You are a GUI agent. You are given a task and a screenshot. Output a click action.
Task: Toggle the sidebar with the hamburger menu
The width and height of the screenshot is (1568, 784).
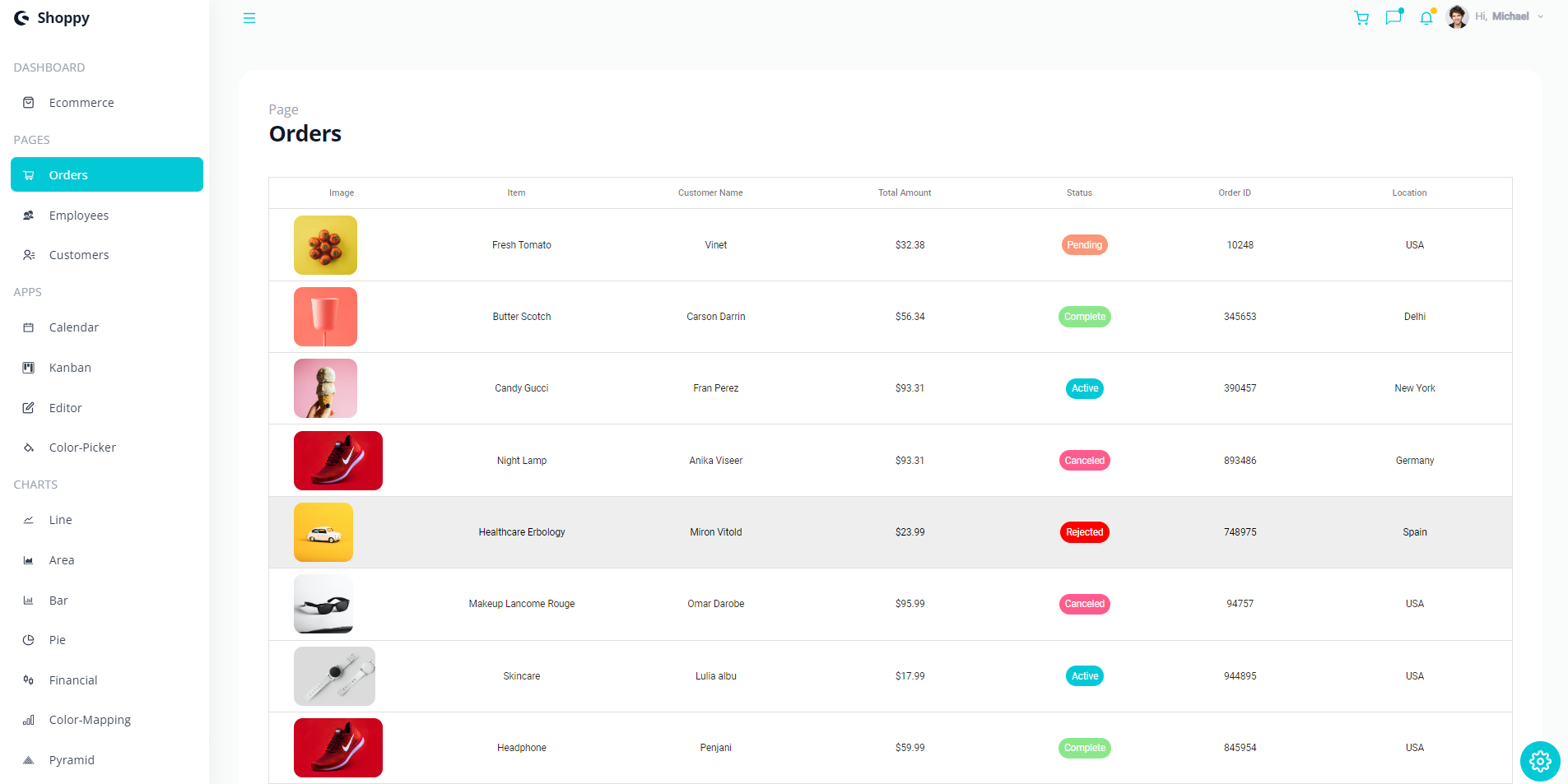[x=249, y=17]
